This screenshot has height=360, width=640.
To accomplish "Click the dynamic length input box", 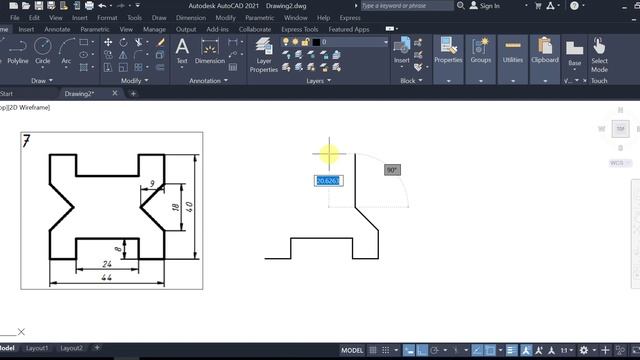I will tap(329, 181).
